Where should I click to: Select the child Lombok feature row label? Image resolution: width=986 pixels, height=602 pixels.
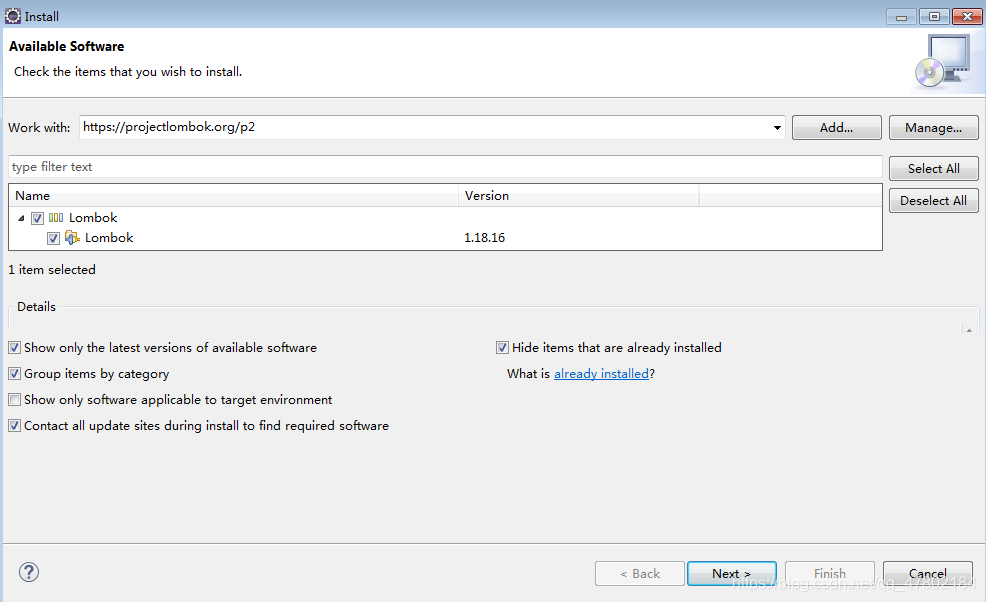[109, 238]
